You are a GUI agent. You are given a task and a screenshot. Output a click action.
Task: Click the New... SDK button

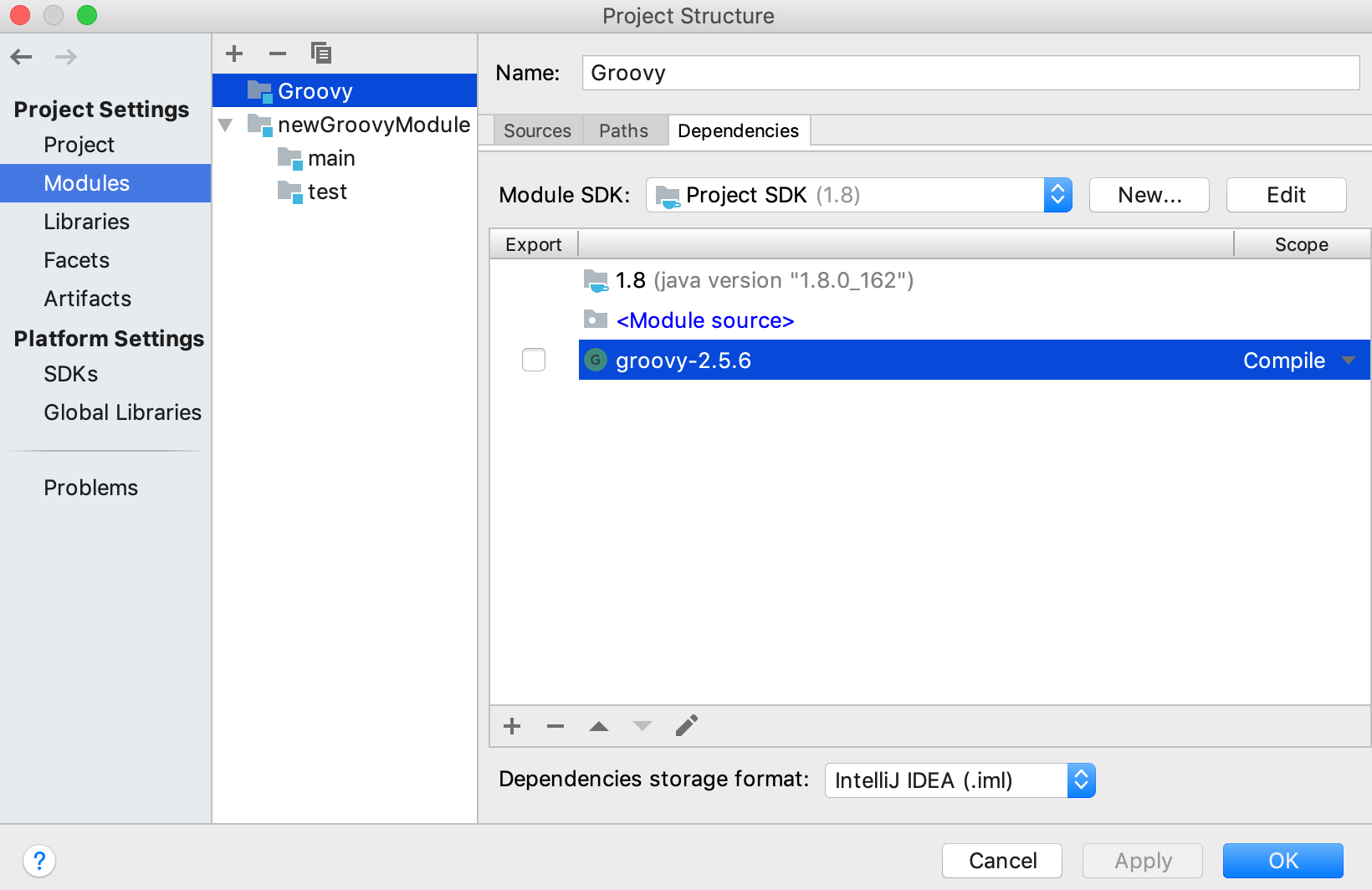click(1149, 195)
